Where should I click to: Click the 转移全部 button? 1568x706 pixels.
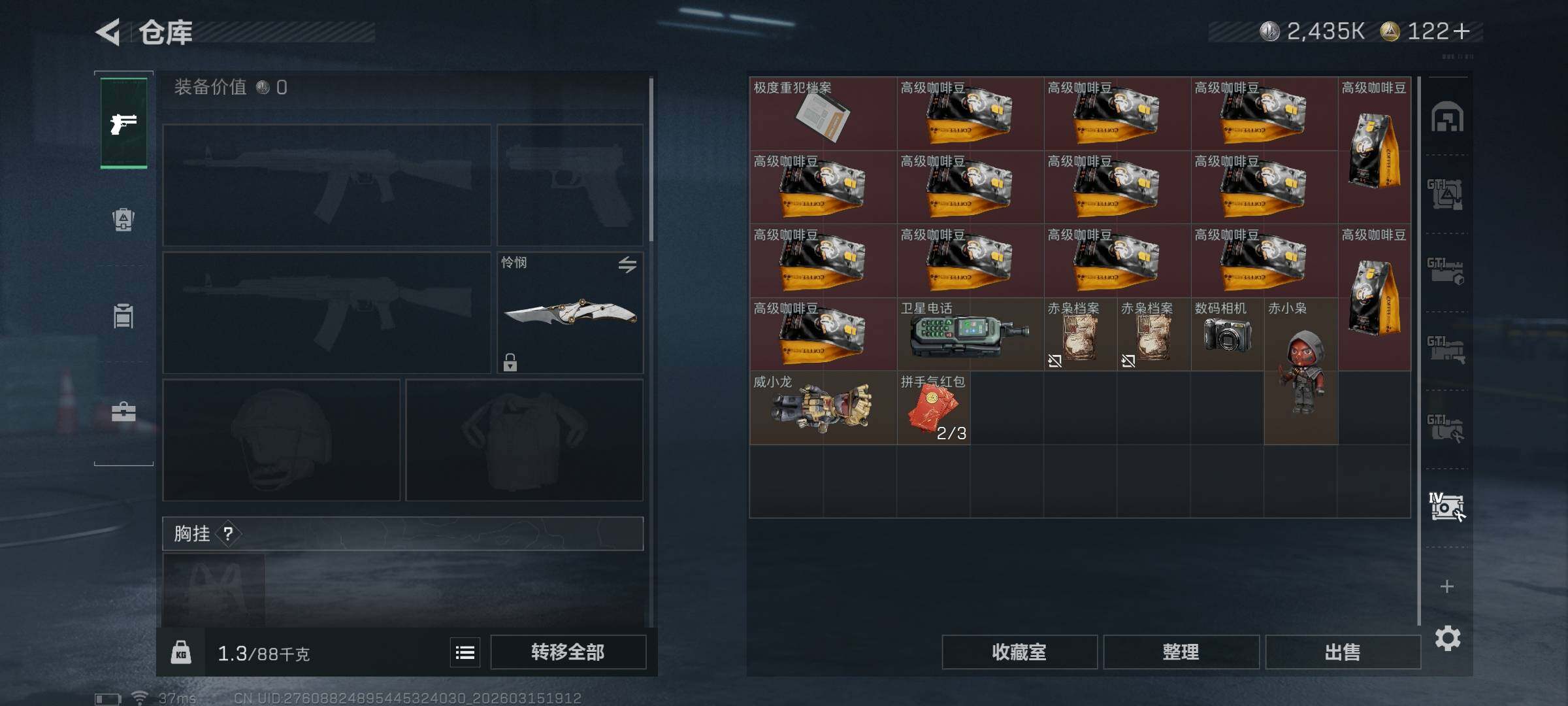(x=568, y=652)
